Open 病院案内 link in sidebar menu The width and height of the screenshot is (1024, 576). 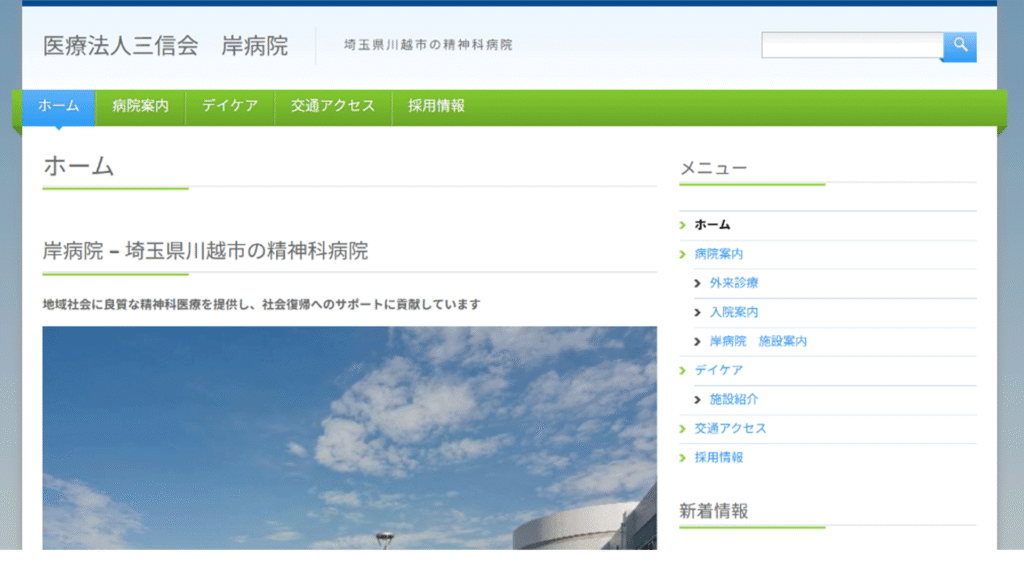point(718,254)
